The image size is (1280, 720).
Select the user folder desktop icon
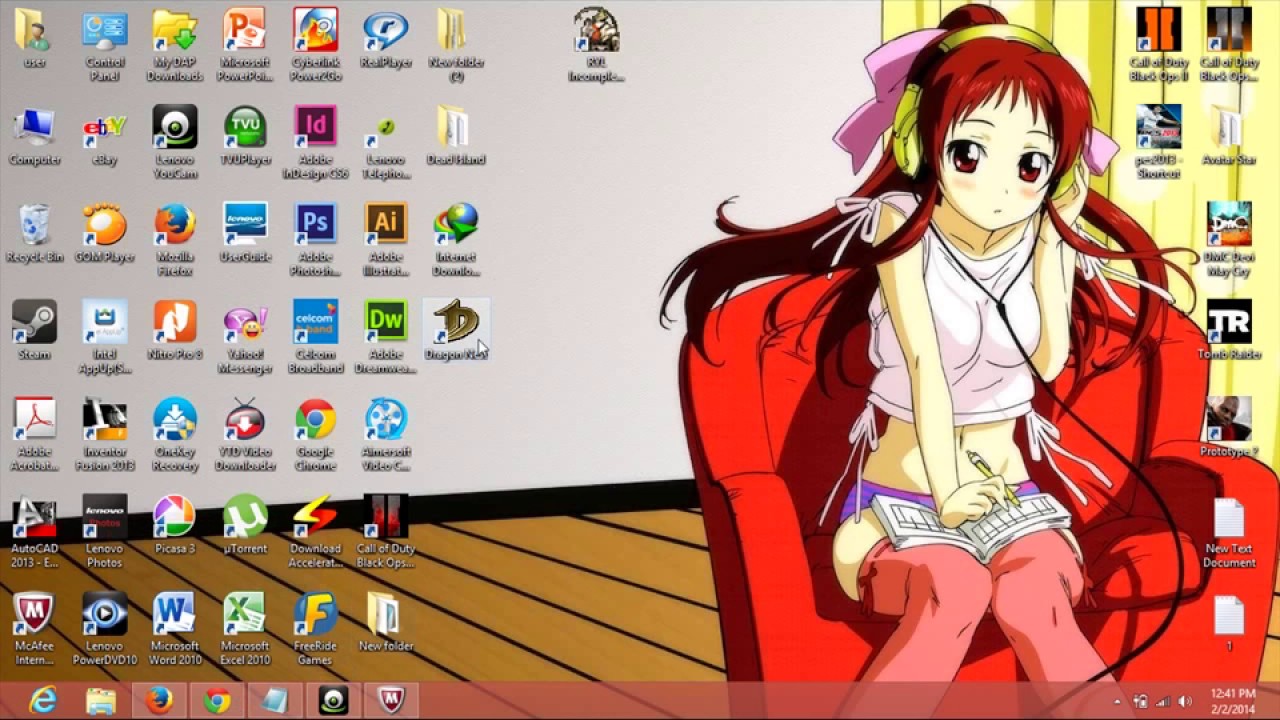[35, 39]
